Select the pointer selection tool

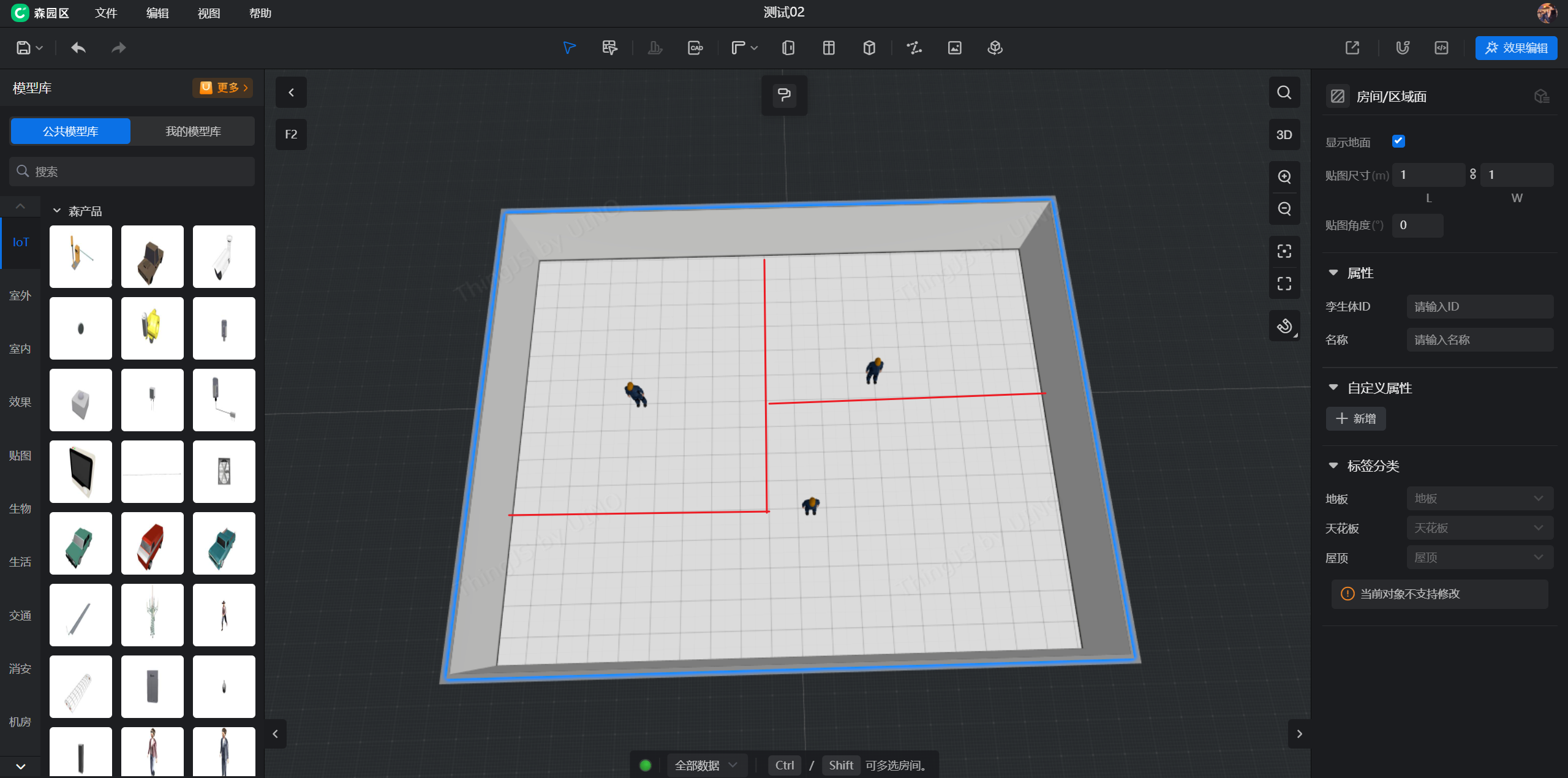coord(570,48)
